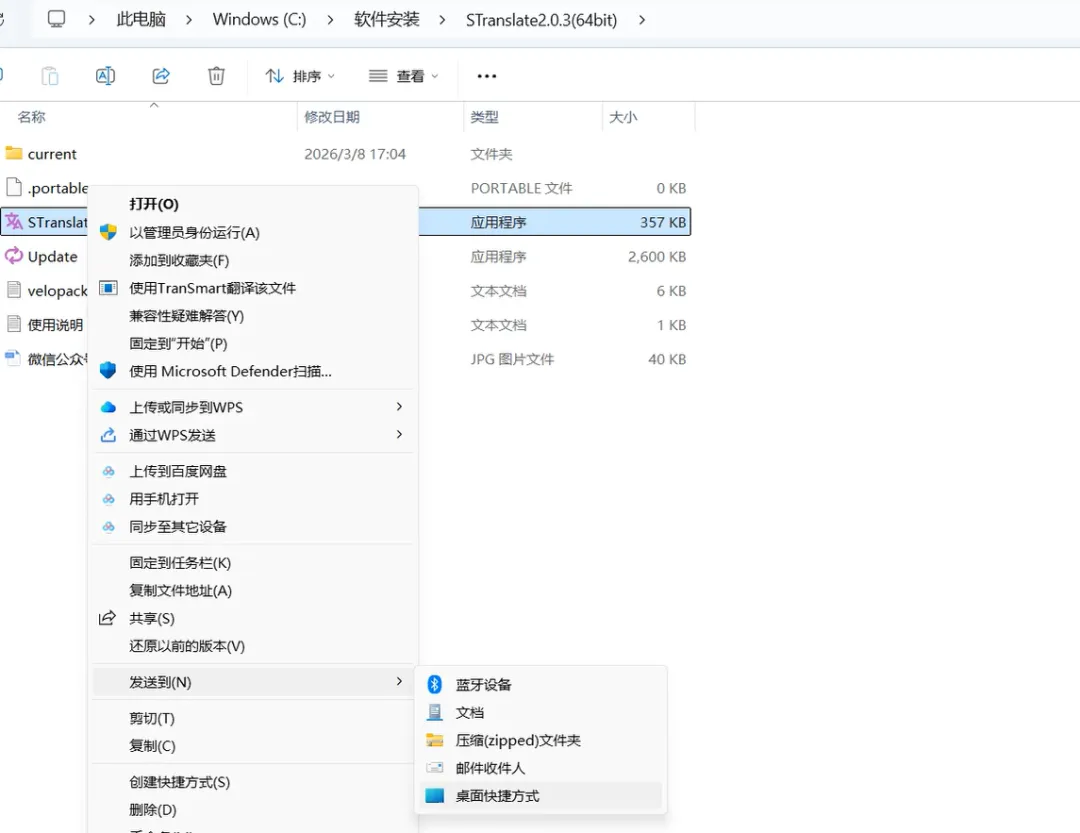Select the STranslate application icon

14,221
